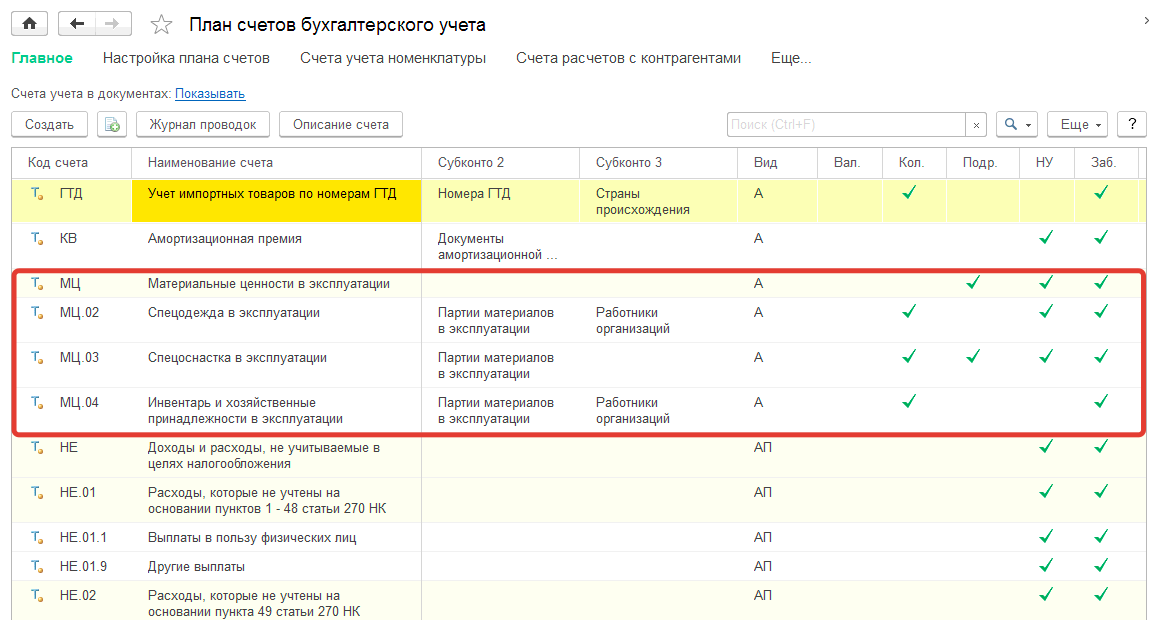This screenshot has height=620, width=1149.
Task: Add page to favorites with star
Action: (x=161, y=25)
